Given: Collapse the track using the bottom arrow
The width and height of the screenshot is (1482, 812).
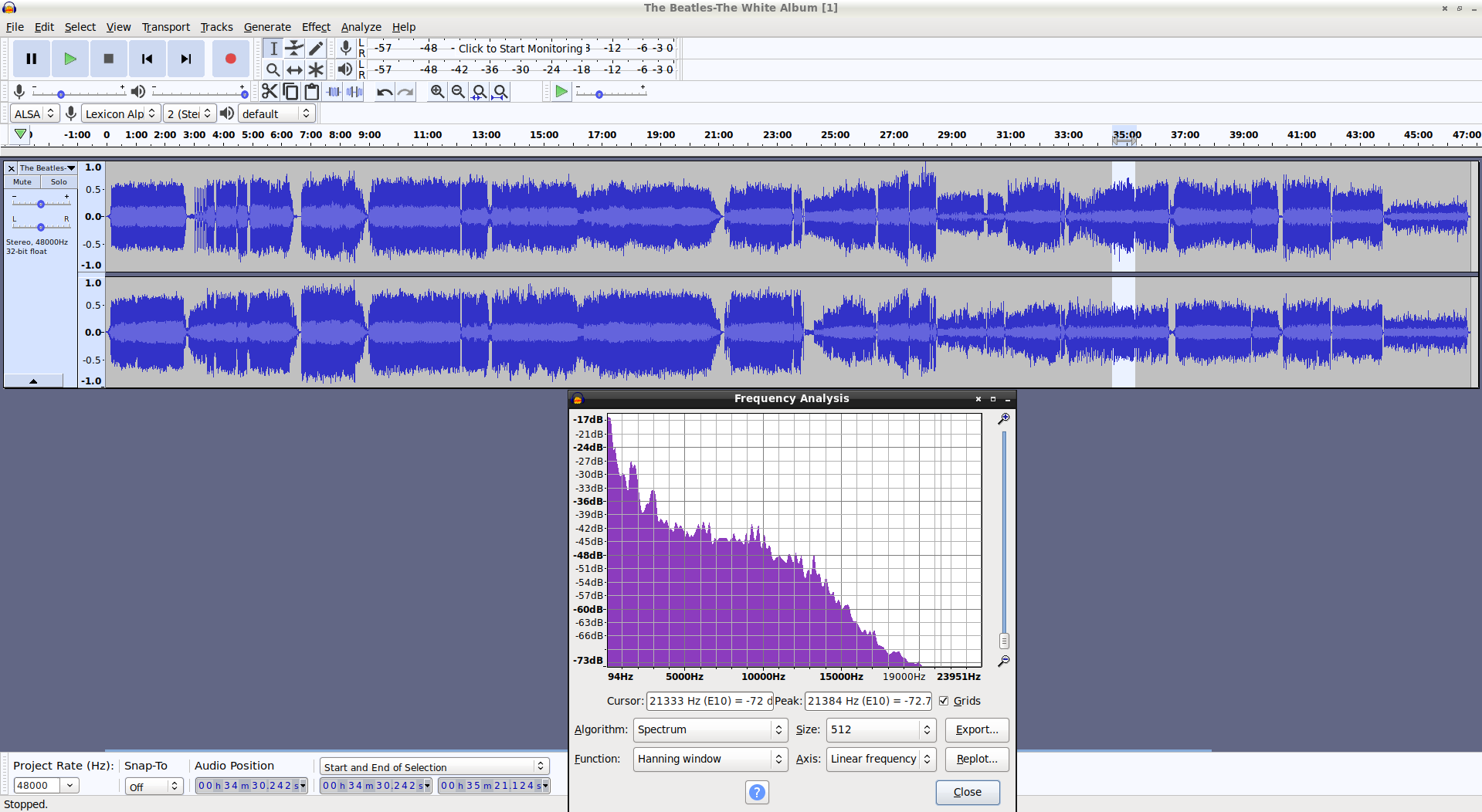Looking at the screenshot, I should click(33, 381).
